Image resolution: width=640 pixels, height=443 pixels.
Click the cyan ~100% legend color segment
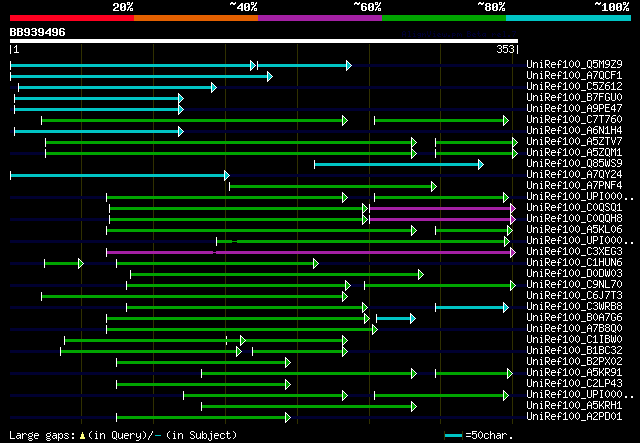tap(569, 18)
